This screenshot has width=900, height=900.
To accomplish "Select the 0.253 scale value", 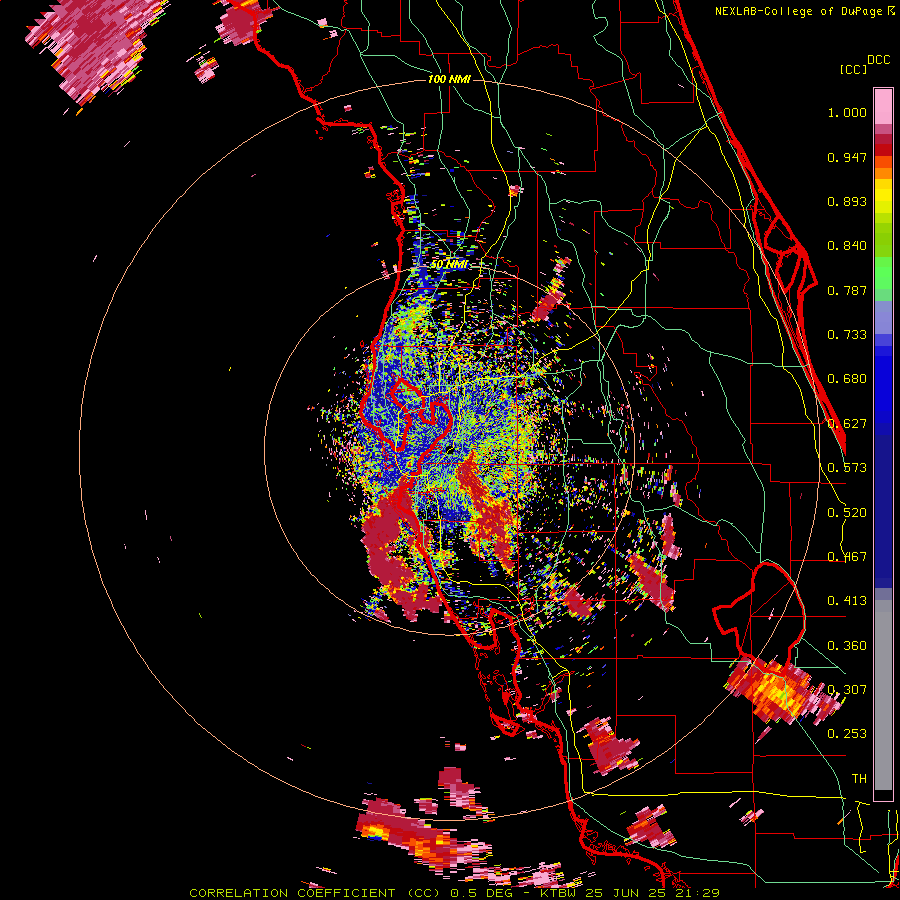I will 847,734.
